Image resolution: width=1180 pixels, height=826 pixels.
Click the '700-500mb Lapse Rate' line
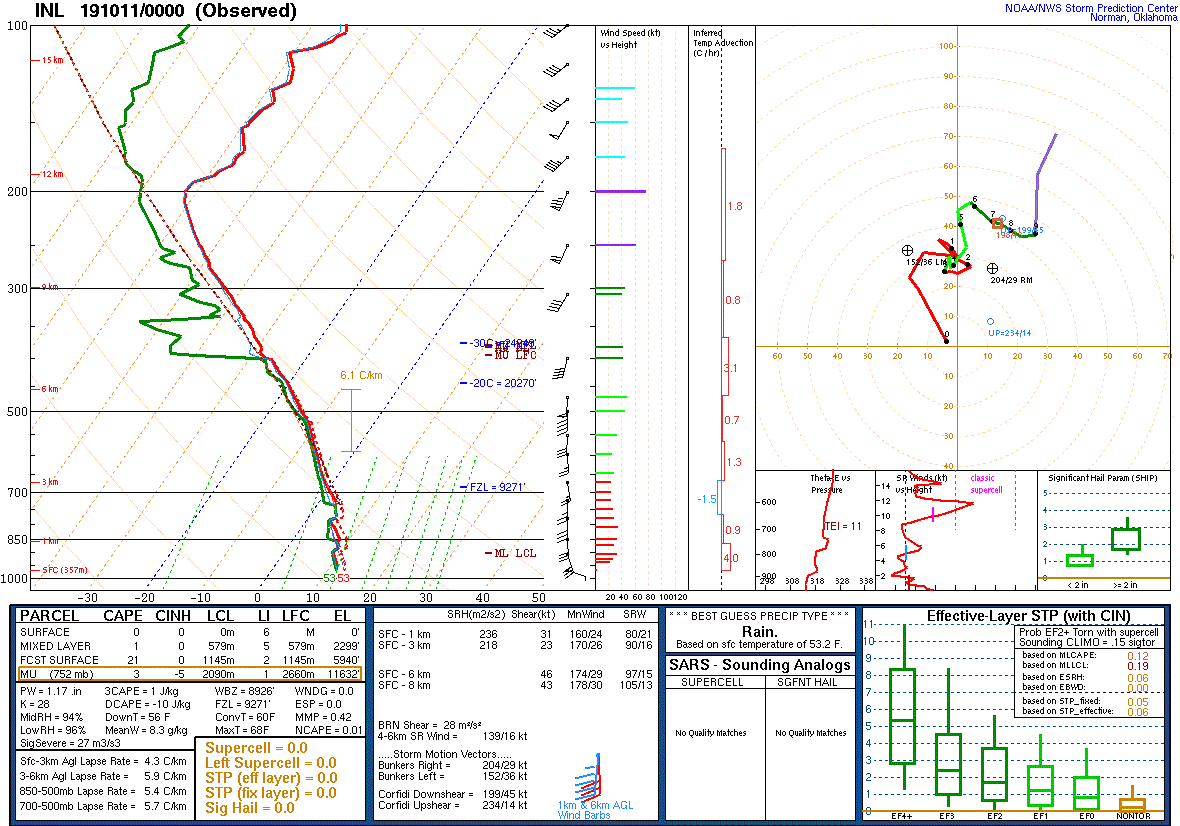pyautogui.click(x=103, y=806)
